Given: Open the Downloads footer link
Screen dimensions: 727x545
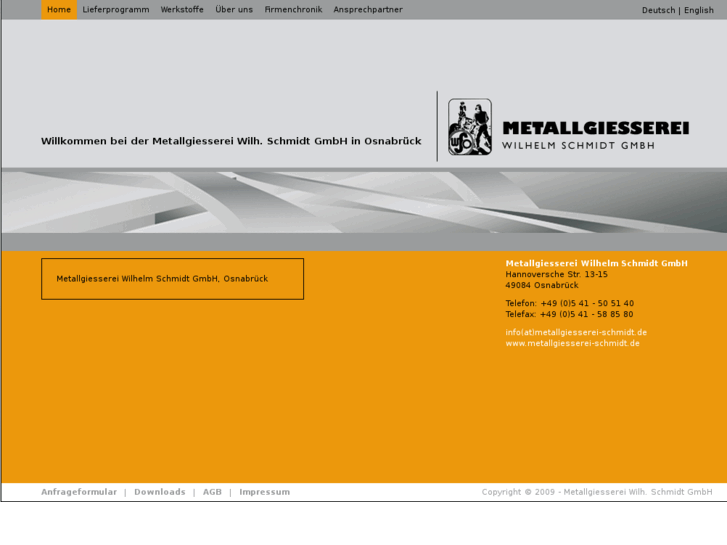Looking at the screenshot, I should click(159, 492).
